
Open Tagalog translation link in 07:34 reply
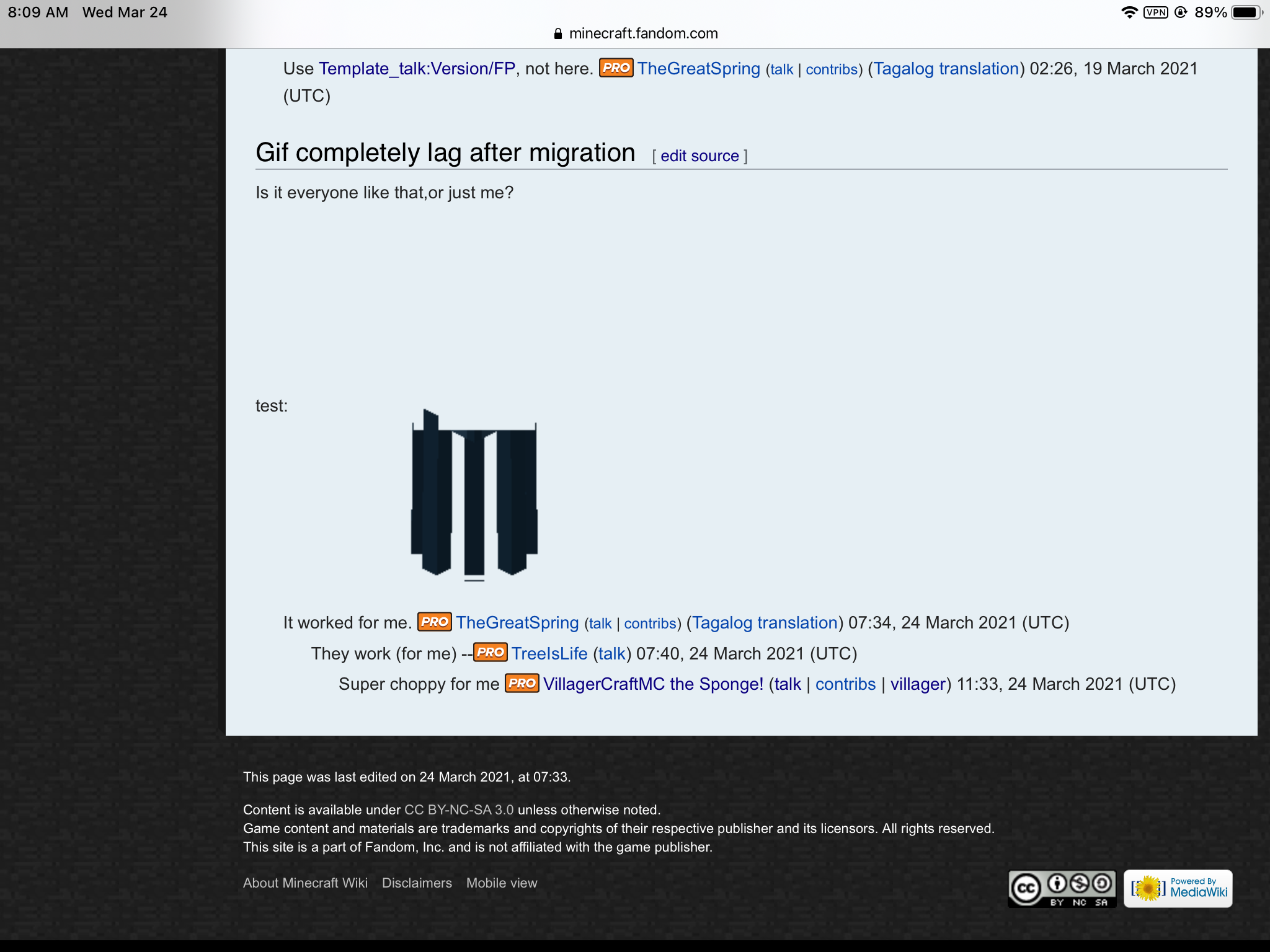coord(765,622)
